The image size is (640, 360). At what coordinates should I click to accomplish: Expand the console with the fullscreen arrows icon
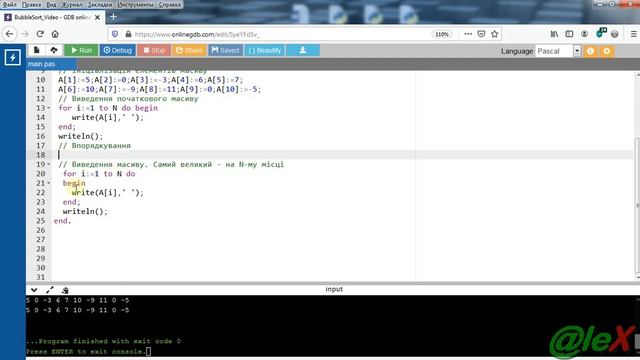[x=50, y=290]
